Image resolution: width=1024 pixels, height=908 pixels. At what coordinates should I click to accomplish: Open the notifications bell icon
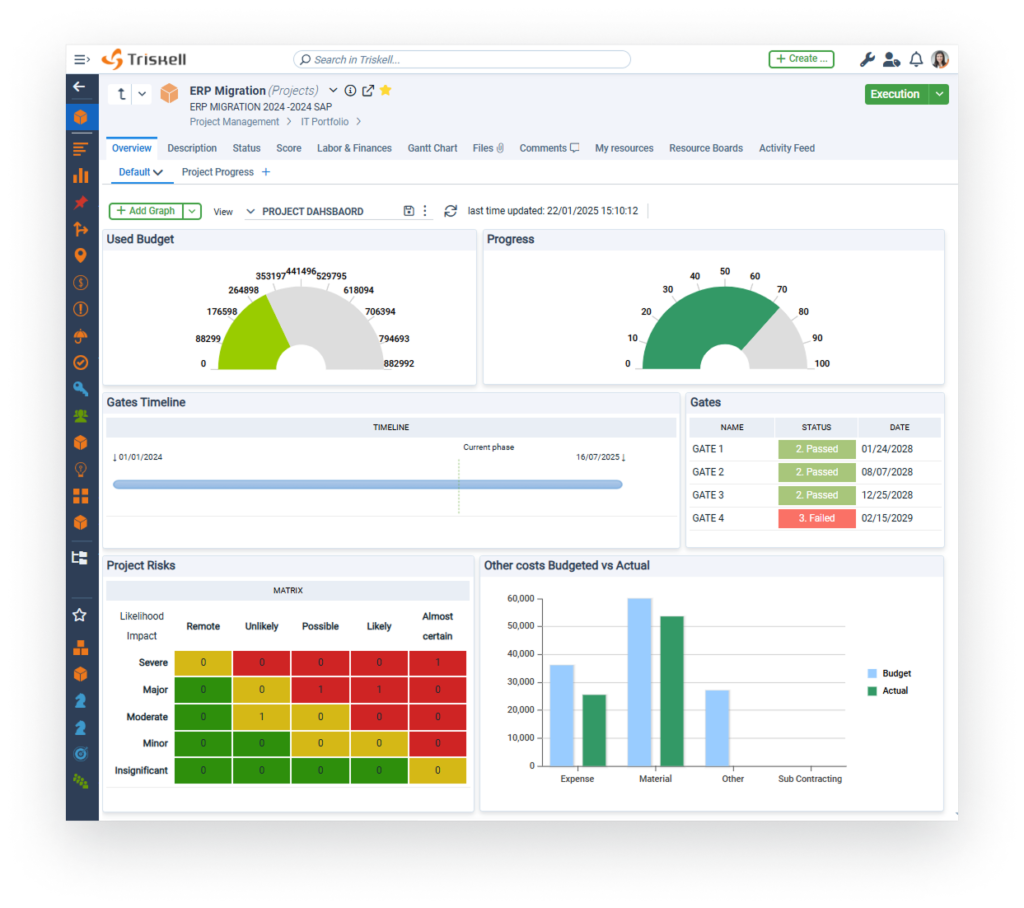[916, 59]
